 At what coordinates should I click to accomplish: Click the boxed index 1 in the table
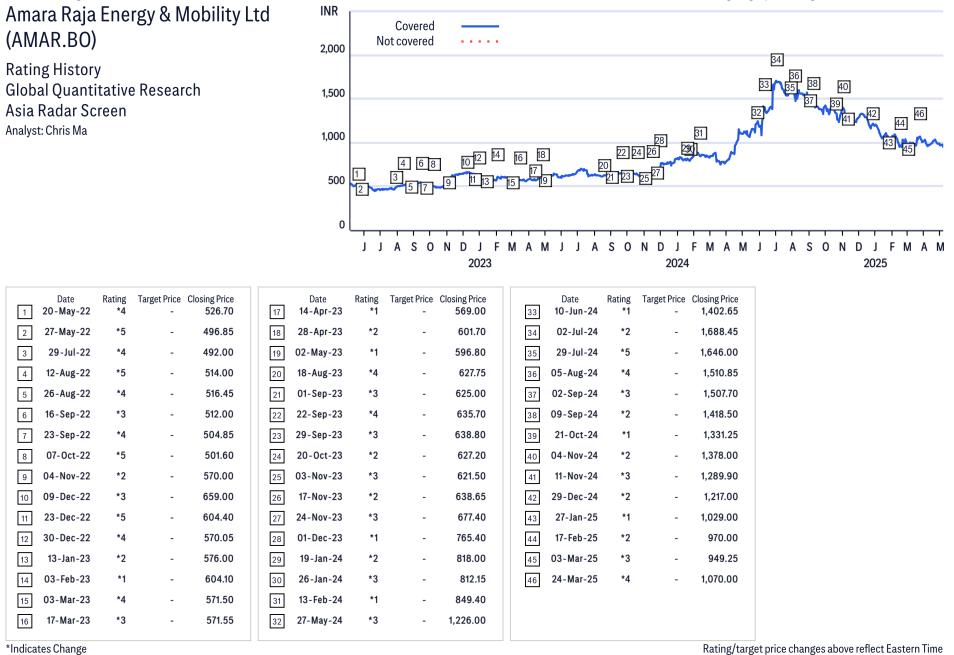[24, 313]
